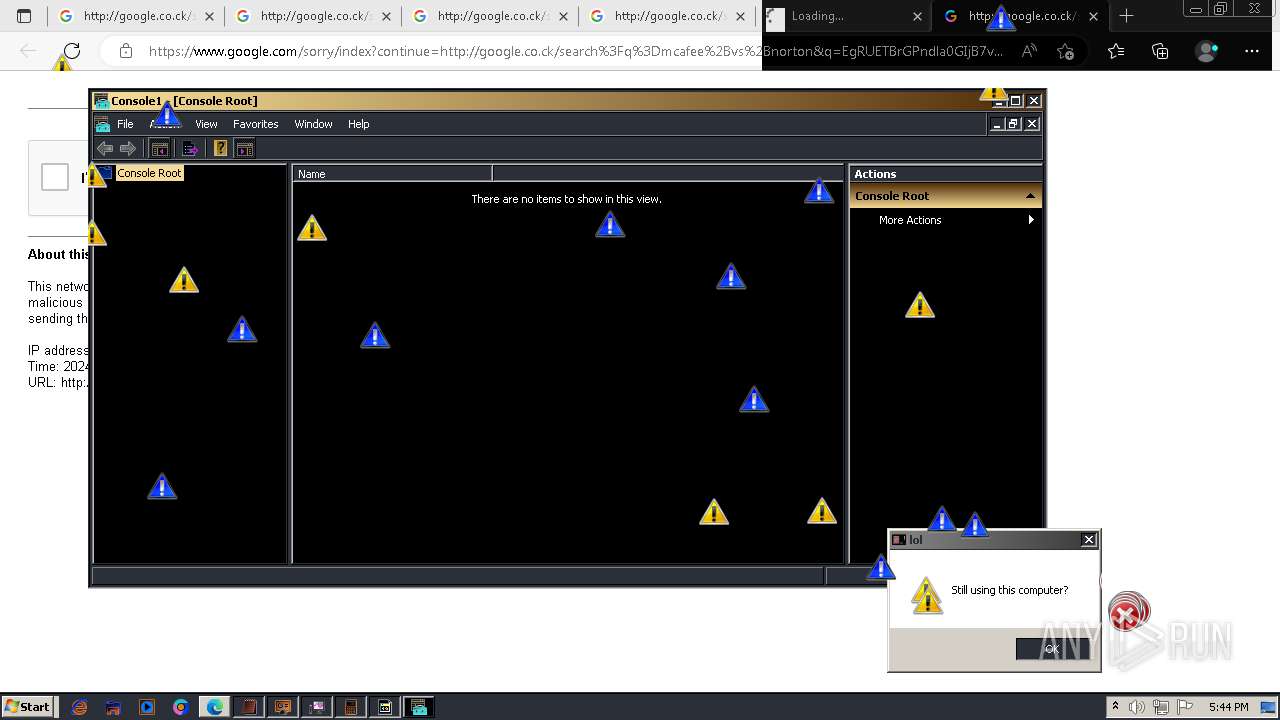The image size is (1280, 720).
Task: Switch to the Console1 MMC taskbar button
Action: coord(419,707)
